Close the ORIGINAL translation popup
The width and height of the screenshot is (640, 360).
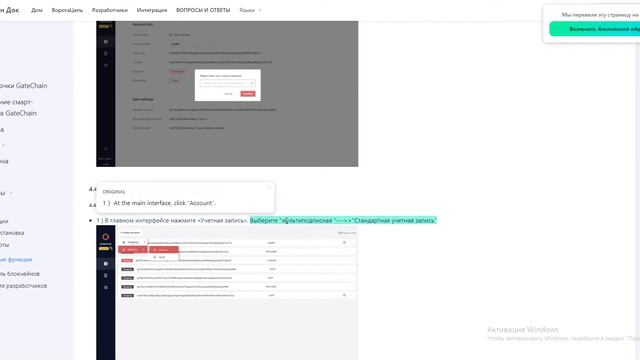coord(269,187)
